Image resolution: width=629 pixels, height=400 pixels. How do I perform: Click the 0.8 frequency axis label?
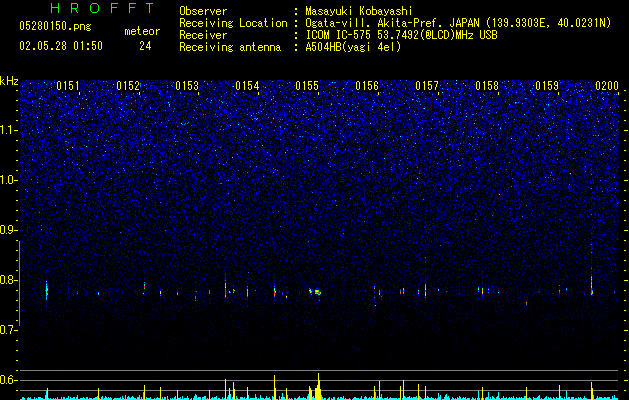[x=8, y=280]
